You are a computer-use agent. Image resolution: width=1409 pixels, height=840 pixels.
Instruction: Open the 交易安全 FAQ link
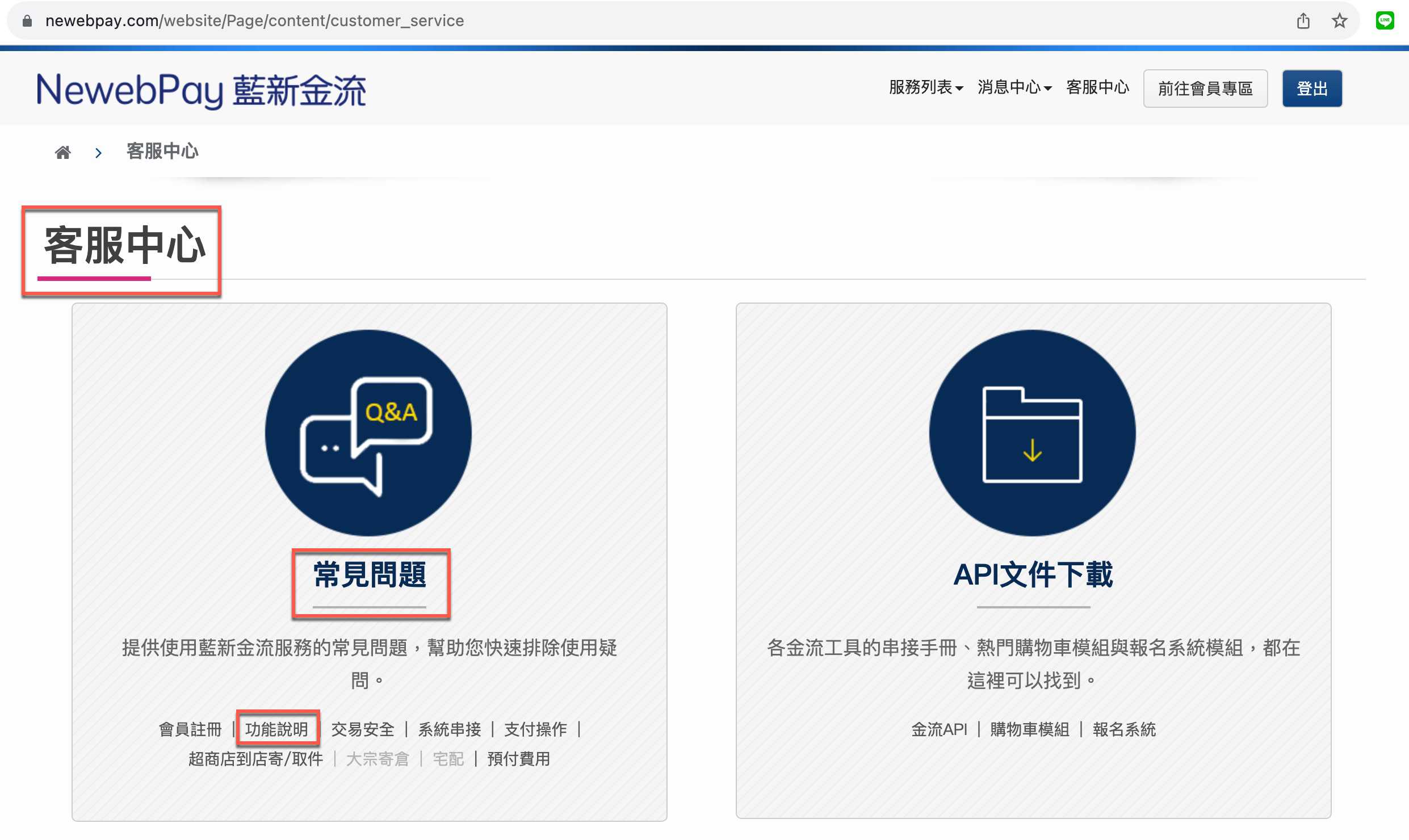click(363, 729)
